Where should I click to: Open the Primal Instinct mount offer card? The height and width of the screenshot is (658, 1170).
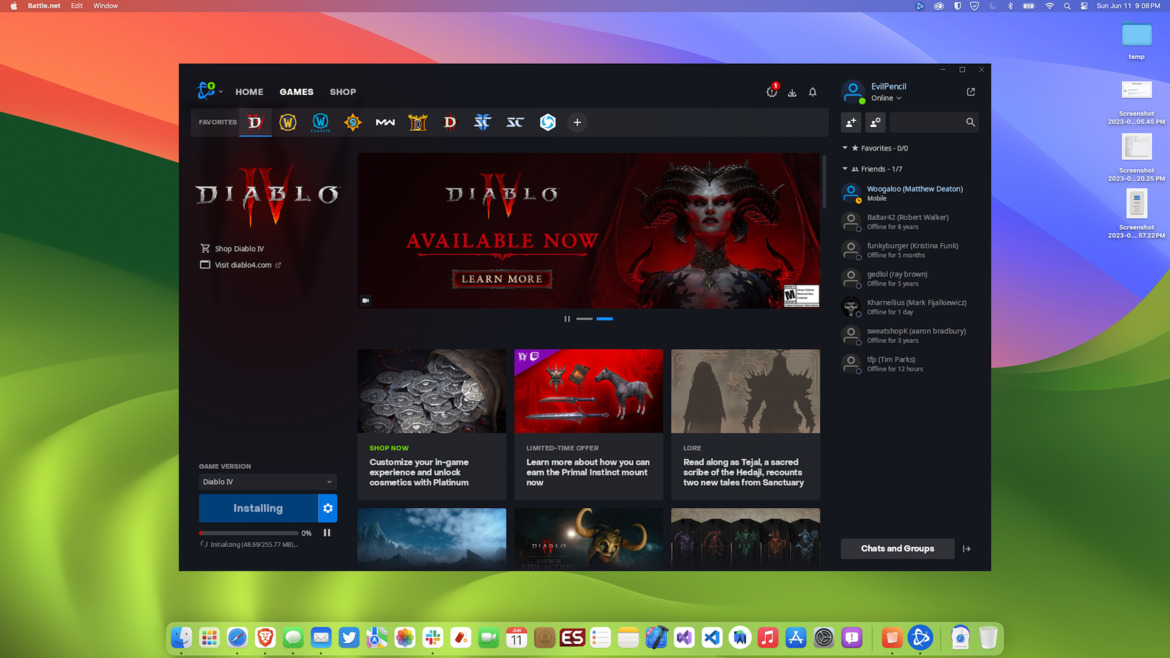point(588,424)
